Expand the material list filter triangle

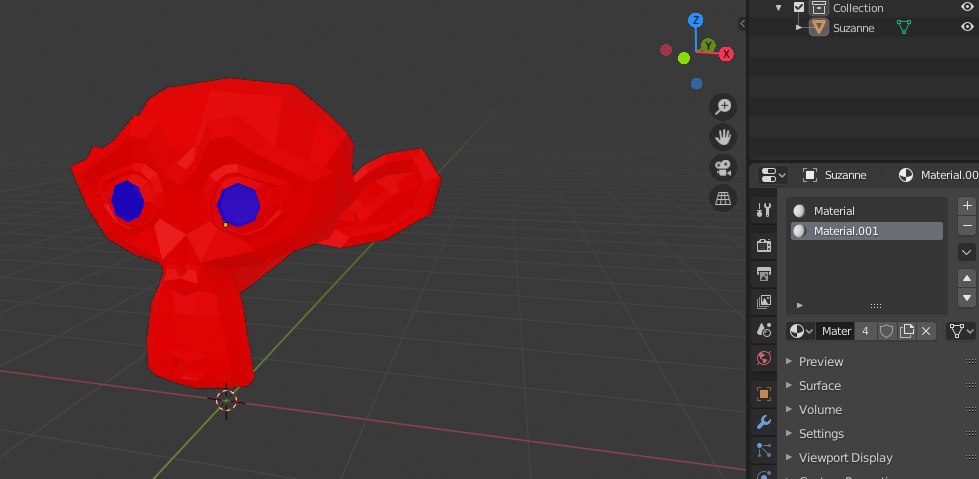pyautogui.click(x=800, y=305)
